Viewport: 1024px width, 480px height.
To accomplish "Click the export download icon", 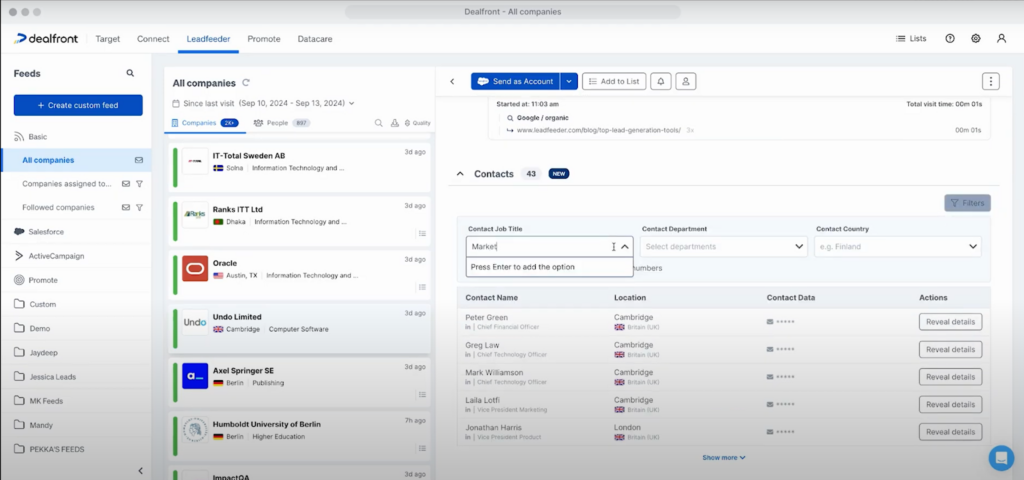I will [394, 123].
